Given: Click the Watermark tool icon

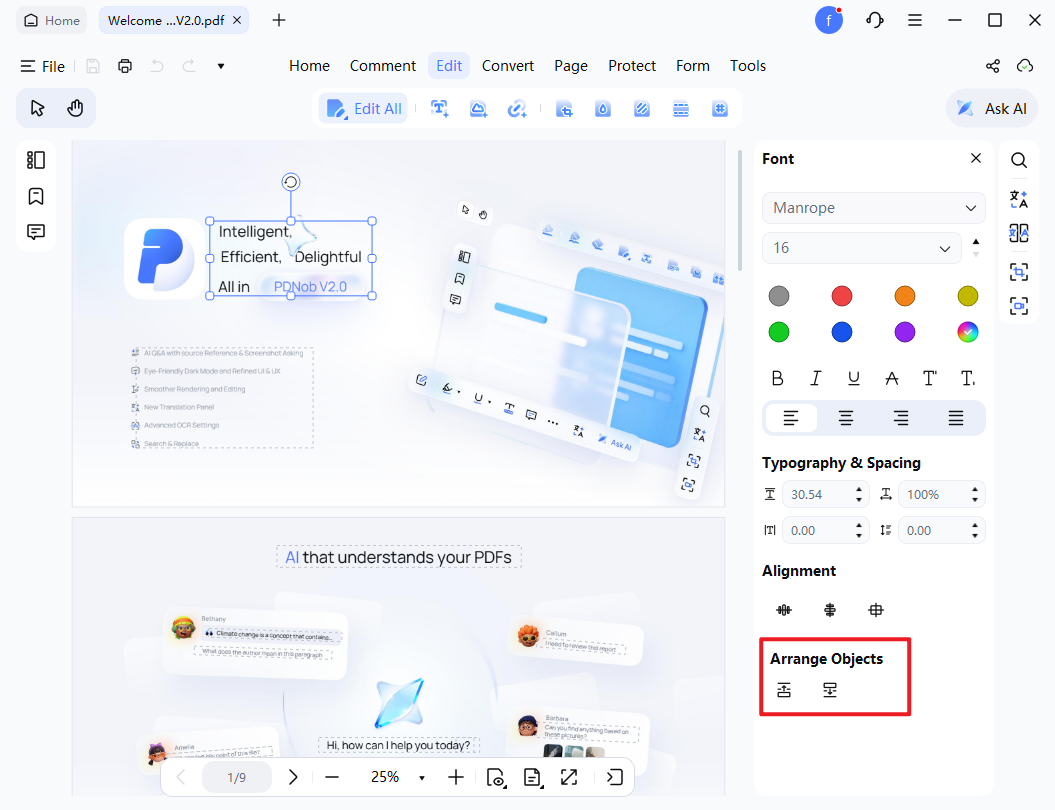Looking at the screenshot, I should [603, 108].
